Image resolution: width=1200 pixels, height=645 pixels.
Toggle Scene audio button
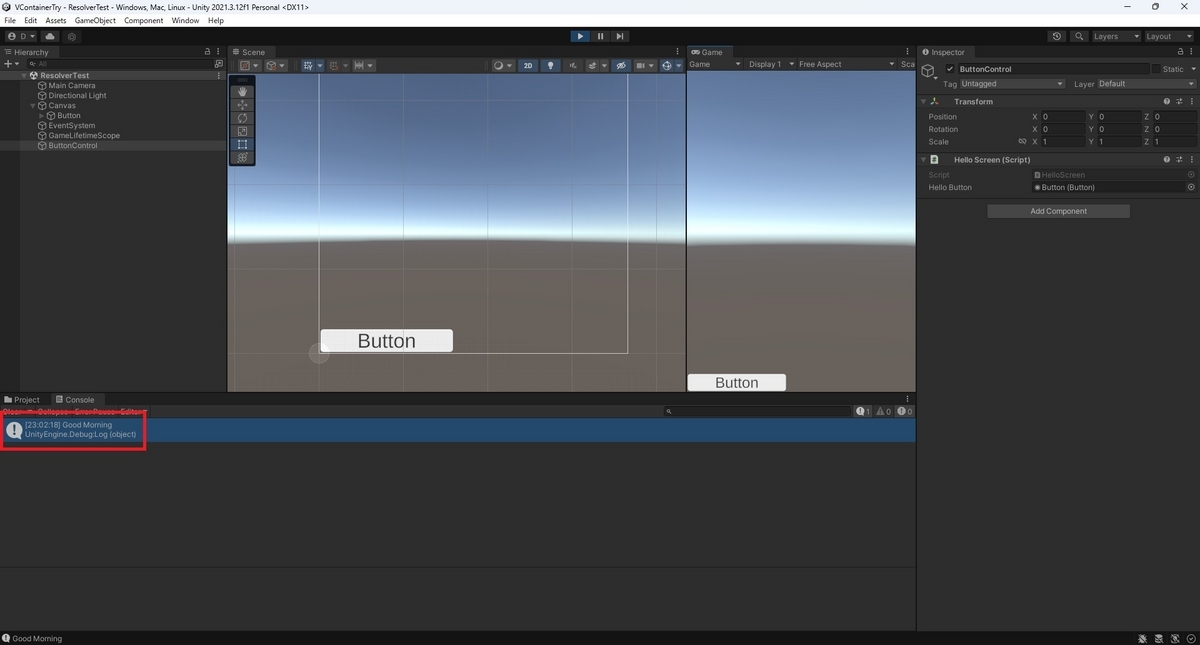[x=574, y=65]
